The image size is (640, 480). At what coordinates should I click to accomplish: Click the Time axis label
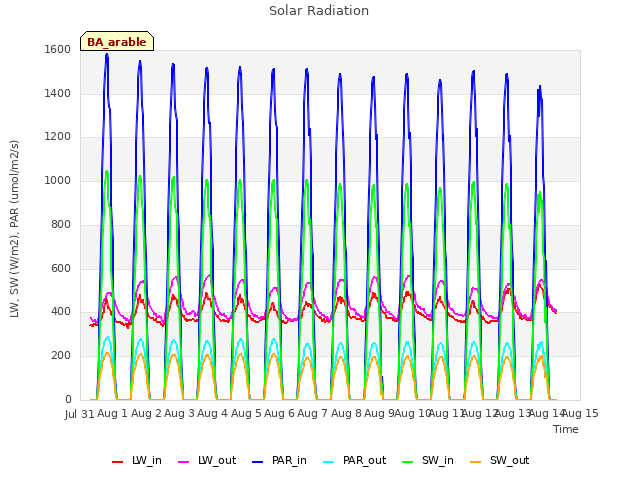[x=566, y=429]
